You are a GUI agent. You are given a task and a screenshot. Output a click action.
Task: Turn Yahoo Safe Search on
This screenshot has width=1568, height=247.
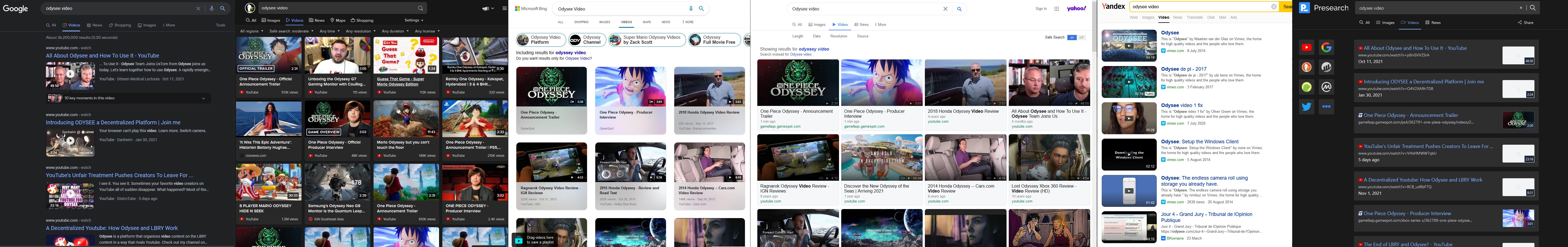pos(1072,37)
